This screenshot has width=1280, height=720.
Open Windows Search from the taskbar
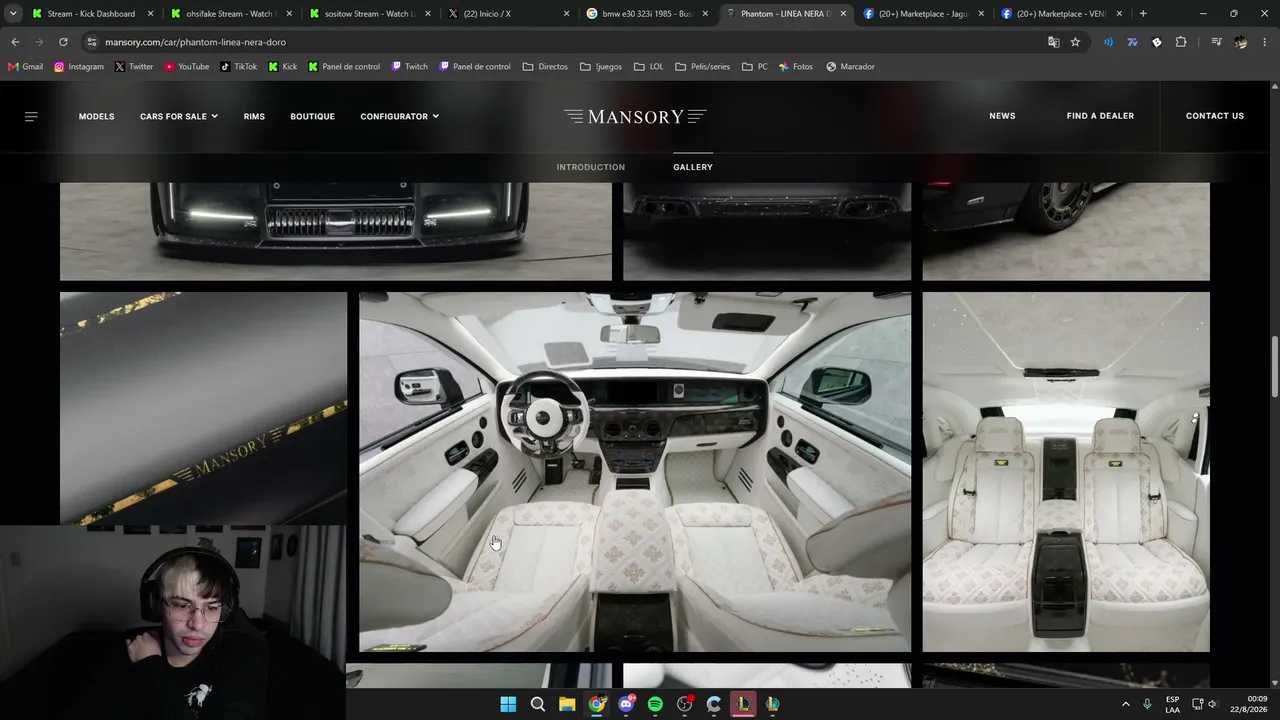click(x=538, y=704)
